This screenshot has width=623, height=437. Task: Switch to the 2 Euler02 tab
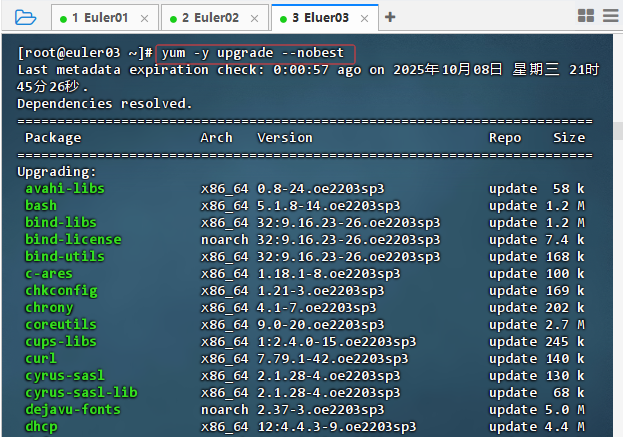(x=215, y=17)
